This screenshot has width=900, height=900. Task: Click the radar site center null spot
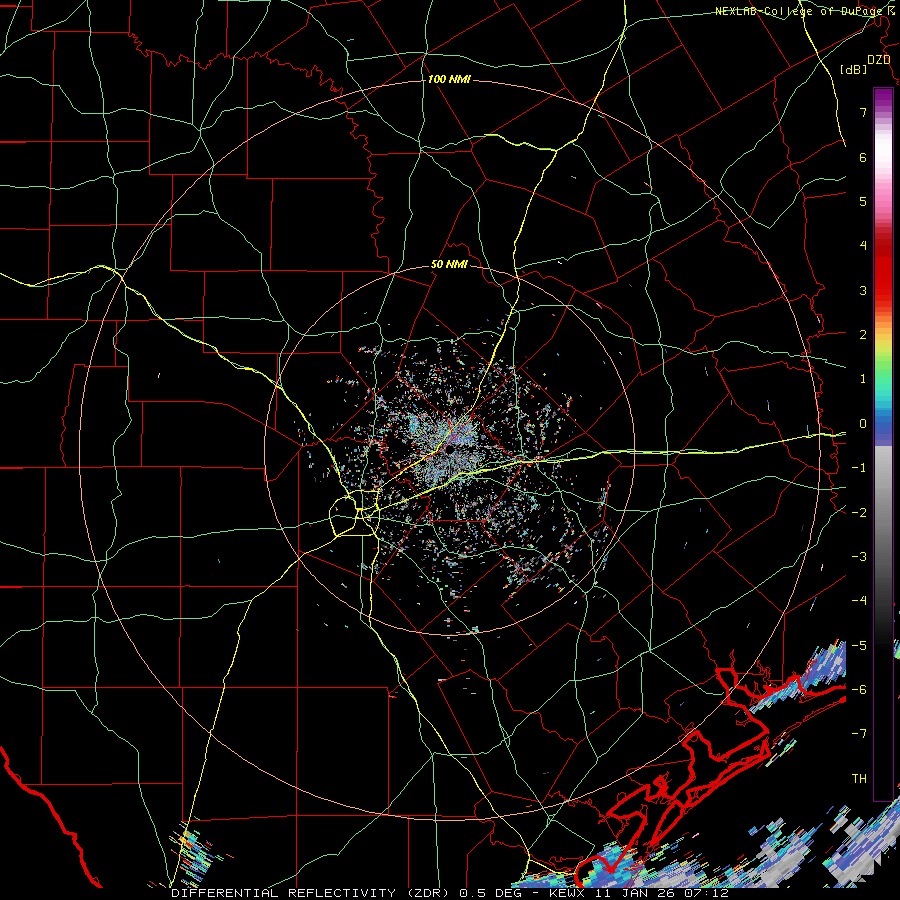click(x=449, y=449)
